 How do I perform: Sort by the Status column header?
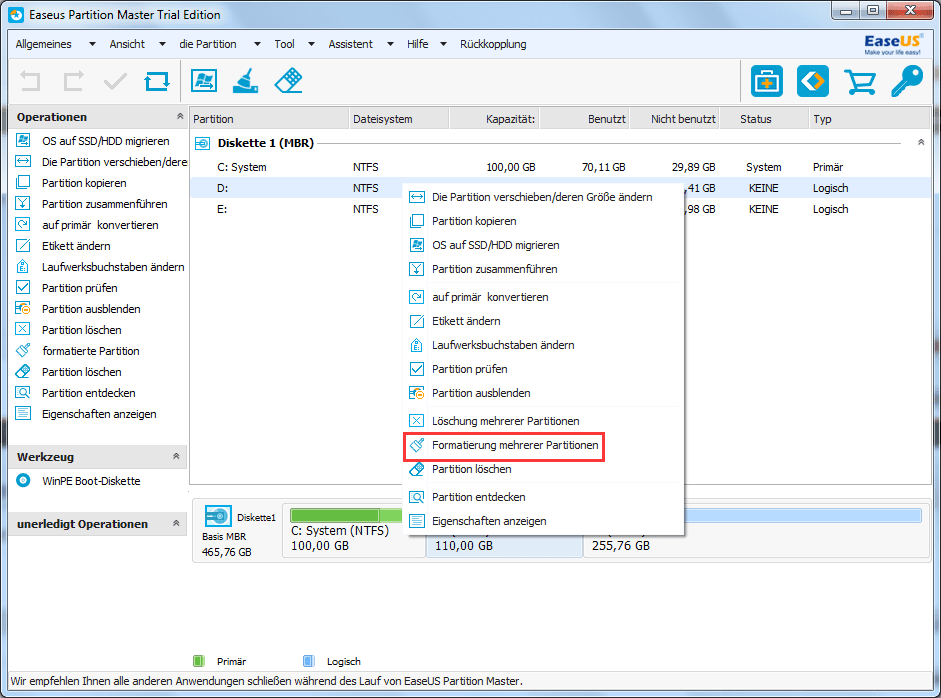pos(763,119)
